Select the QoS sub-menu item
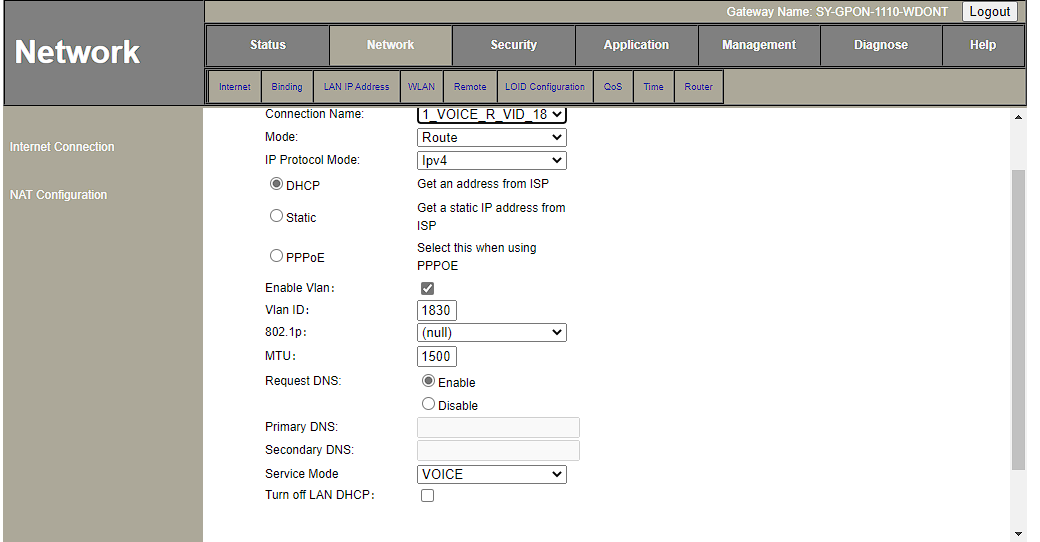 [612, 87]
